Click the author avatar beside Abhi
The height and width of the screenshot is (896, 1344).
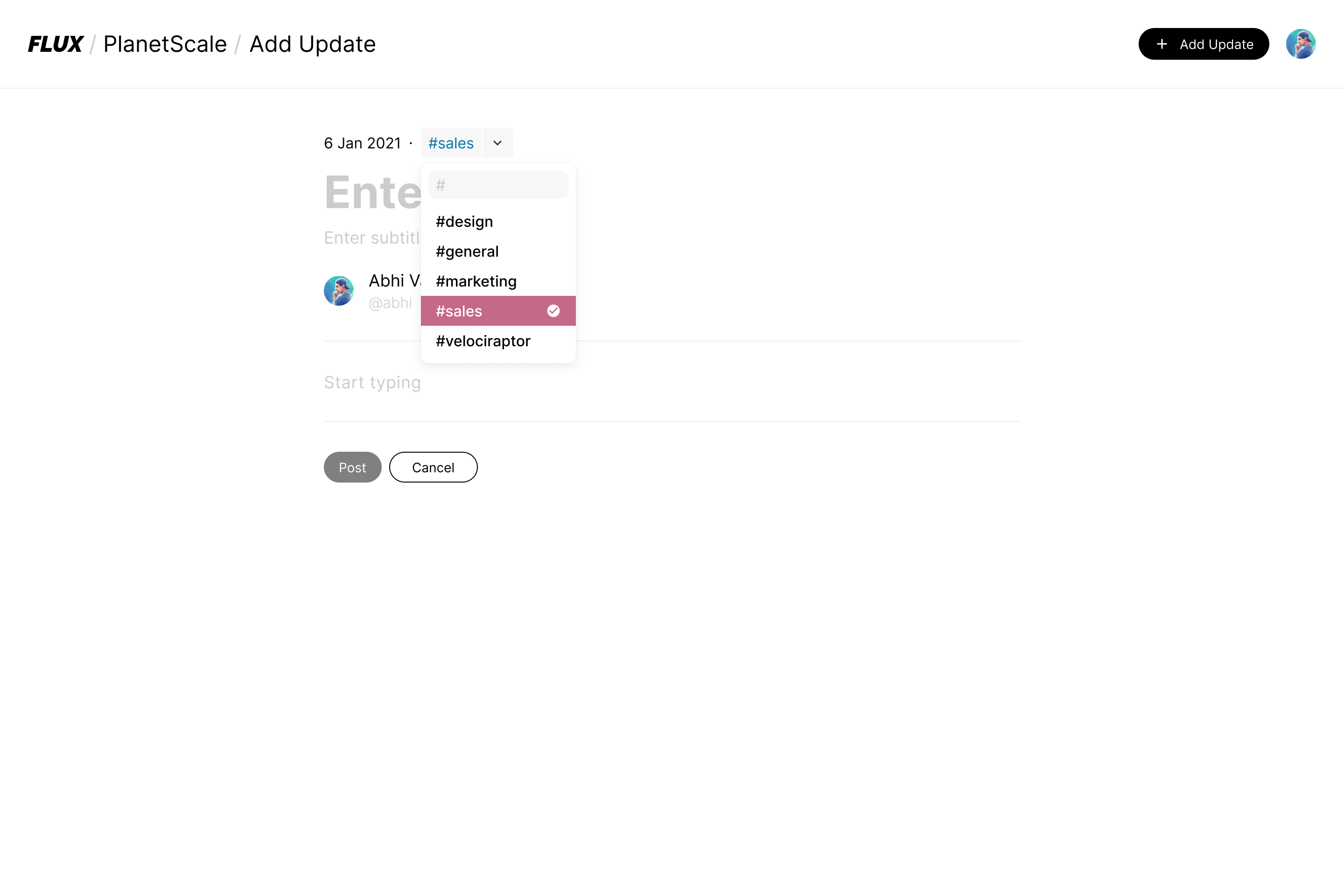pyautogui.click(x=338, y=291)
